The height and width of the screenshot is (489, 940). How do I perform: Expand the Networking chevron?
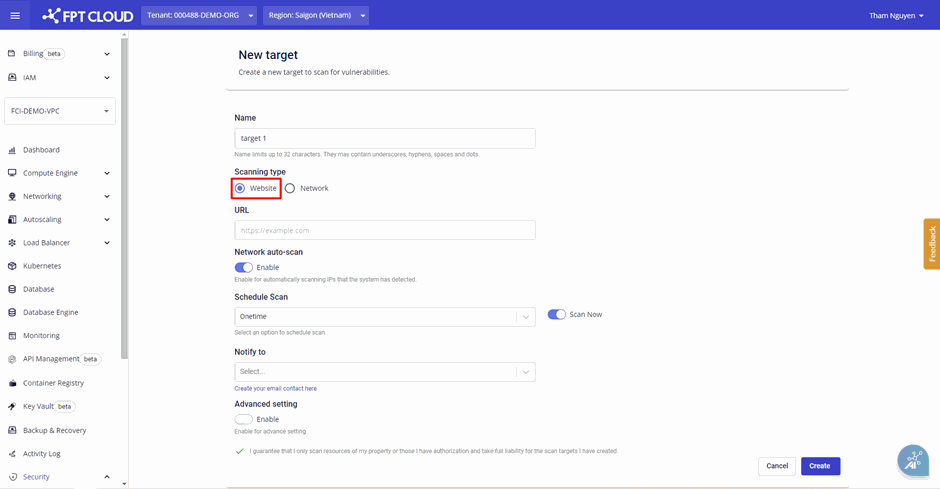107,196
